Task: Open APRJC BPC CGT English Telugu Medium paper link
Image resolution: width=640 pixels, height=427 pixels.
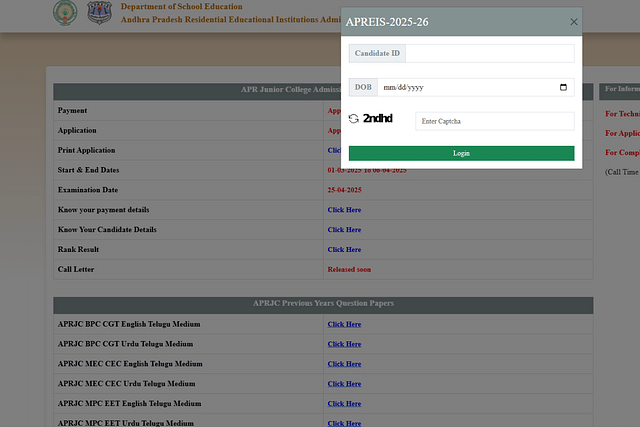Action: point(344,324)
